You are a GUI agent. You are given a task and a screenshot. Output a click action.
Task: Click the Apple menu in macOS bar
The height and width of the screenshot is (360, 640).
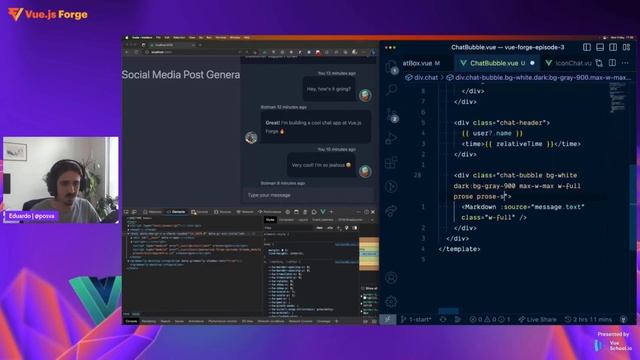(127, 38)
